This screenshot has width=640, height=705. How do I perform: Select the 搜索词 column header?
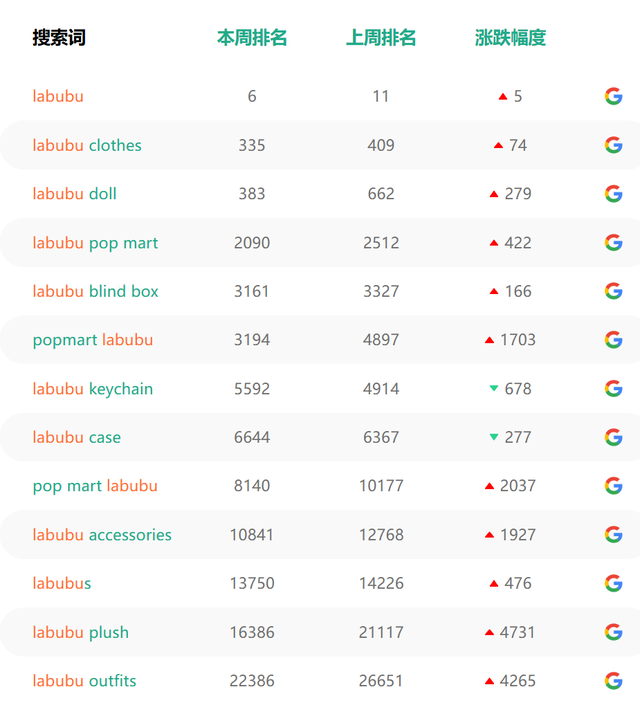[59, 38]
